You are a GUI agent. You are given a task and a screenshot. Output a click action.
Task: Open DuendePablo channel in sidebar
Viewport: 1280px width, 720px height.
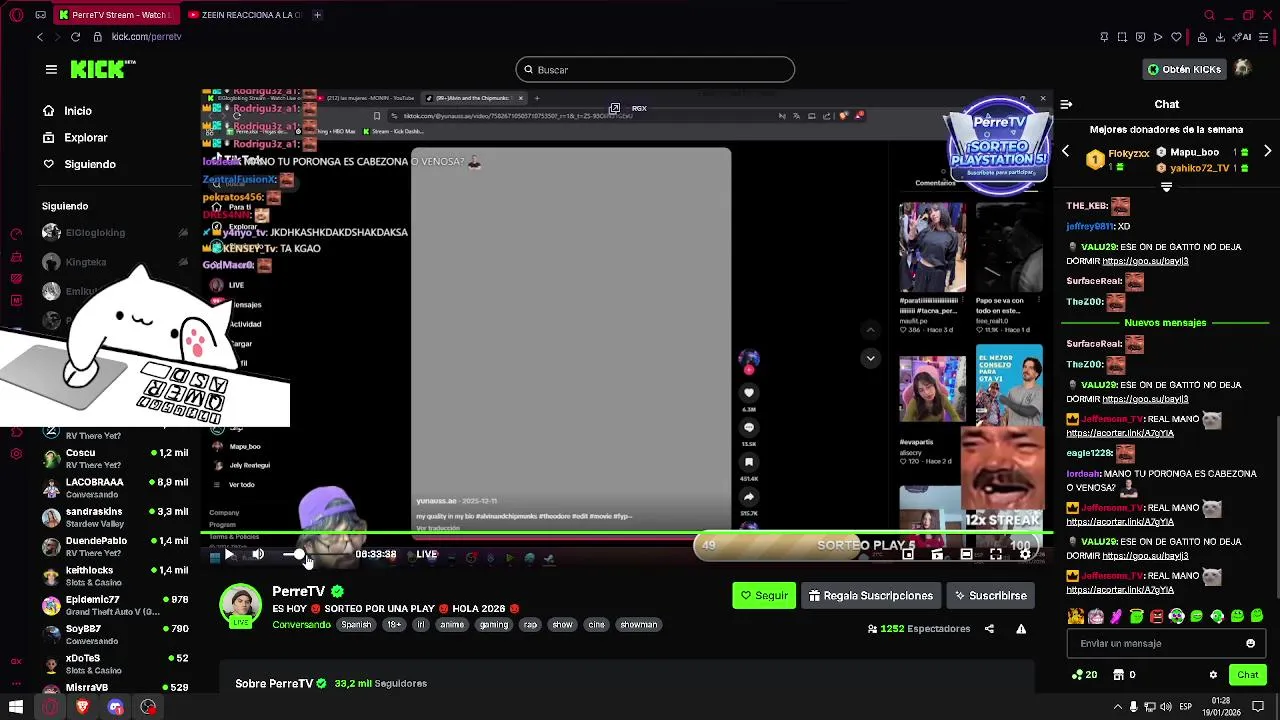(115, 546)
